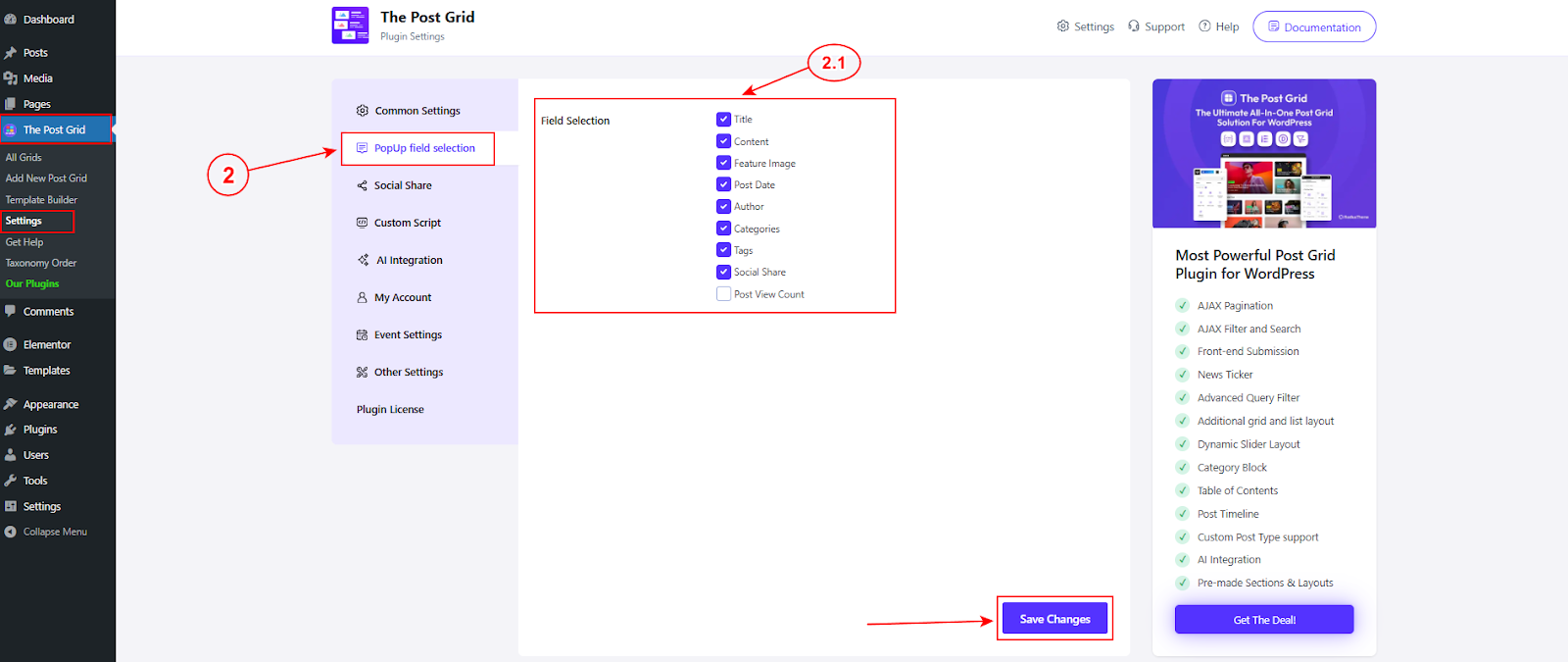1568x662 pixels.
Task: Click the Pages icon in sidebar
Action: 11,104
